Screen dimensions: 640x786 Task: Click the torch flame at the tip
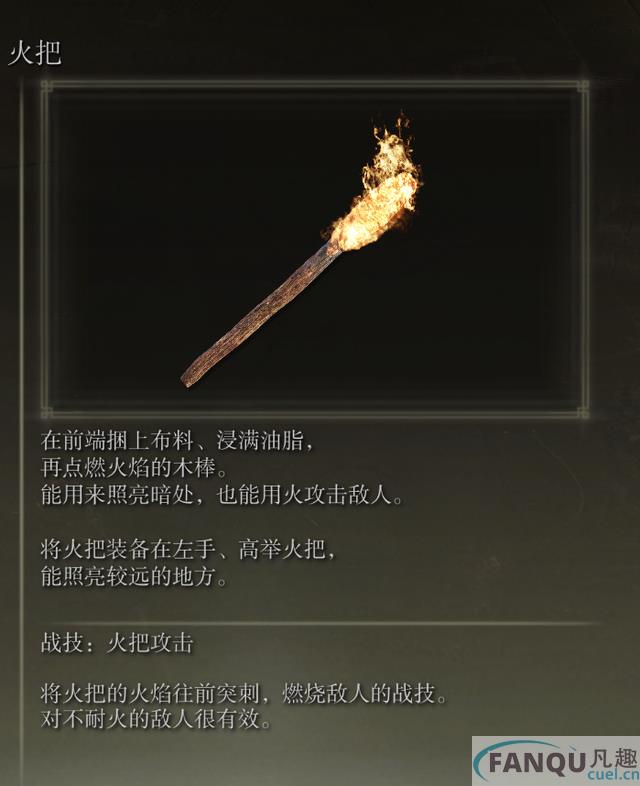pyautogui.click(x=375, y=185)
